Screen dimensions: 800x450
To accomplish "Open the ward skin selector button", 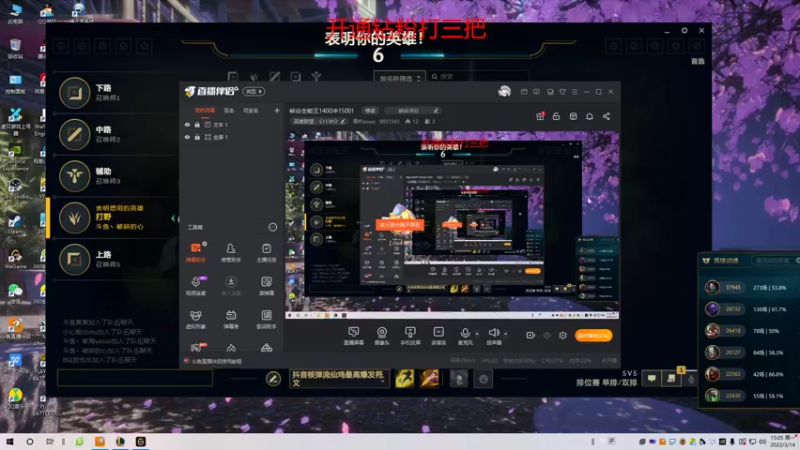I will point(459,379).
